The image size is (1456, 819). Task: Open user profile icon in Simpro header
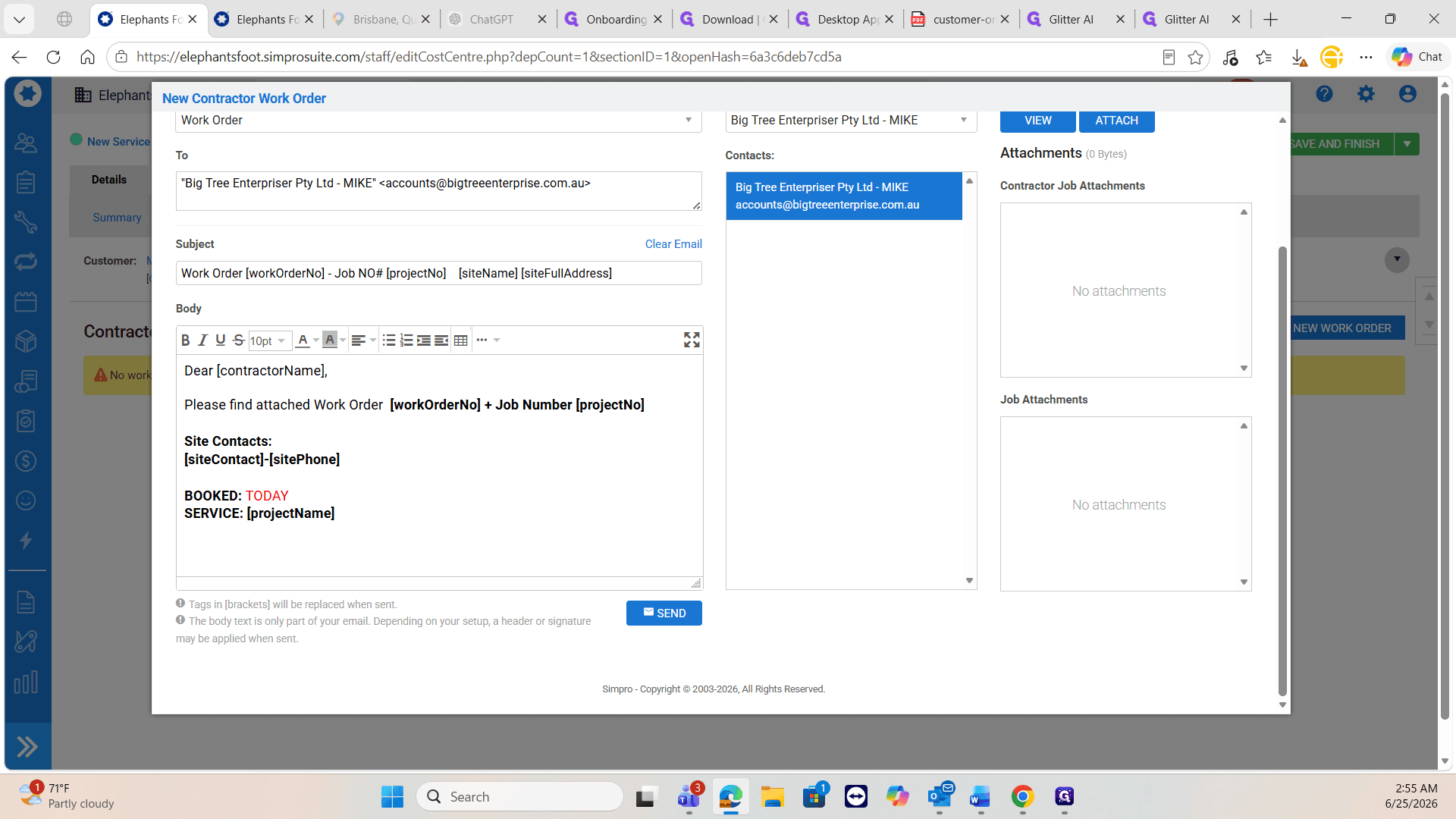coord(1407,94)
